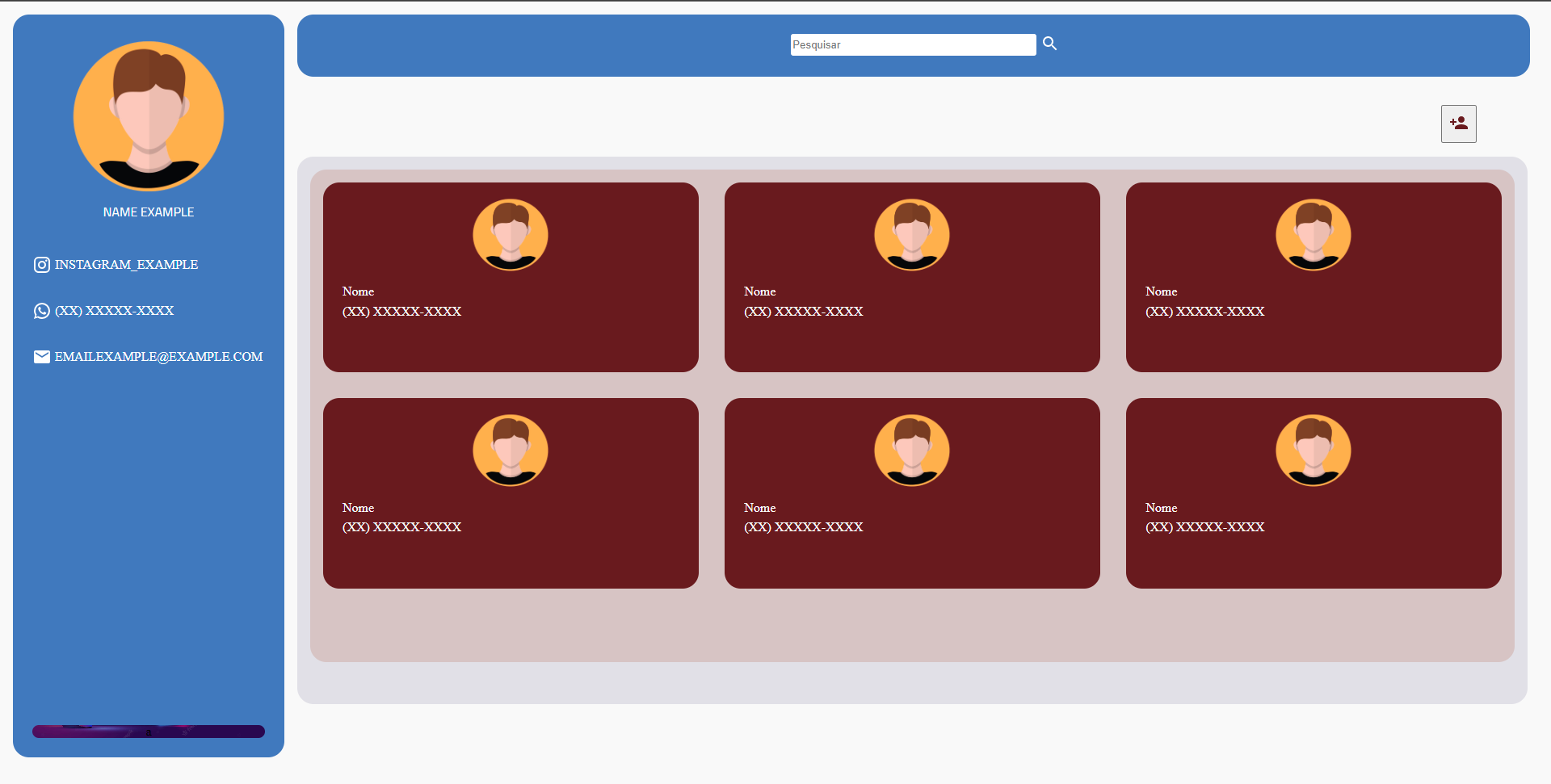Screen dimensions: 1551x784
Task: Click the search magnifier icon
Action: click(x=1049, y=44)
